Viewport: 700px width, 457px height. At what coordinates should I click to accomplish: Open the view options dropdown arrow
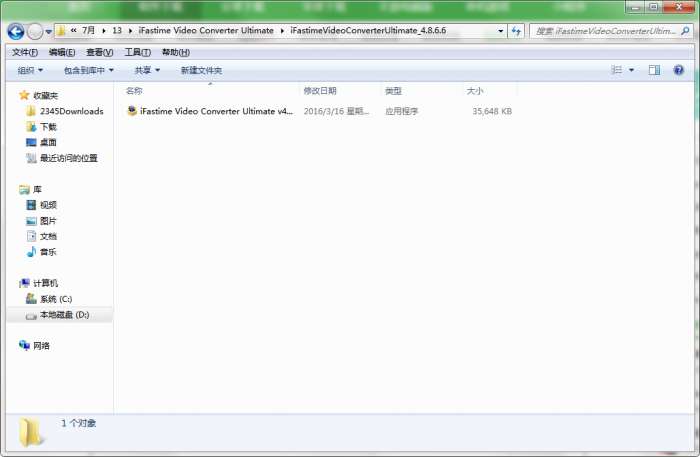631,70
